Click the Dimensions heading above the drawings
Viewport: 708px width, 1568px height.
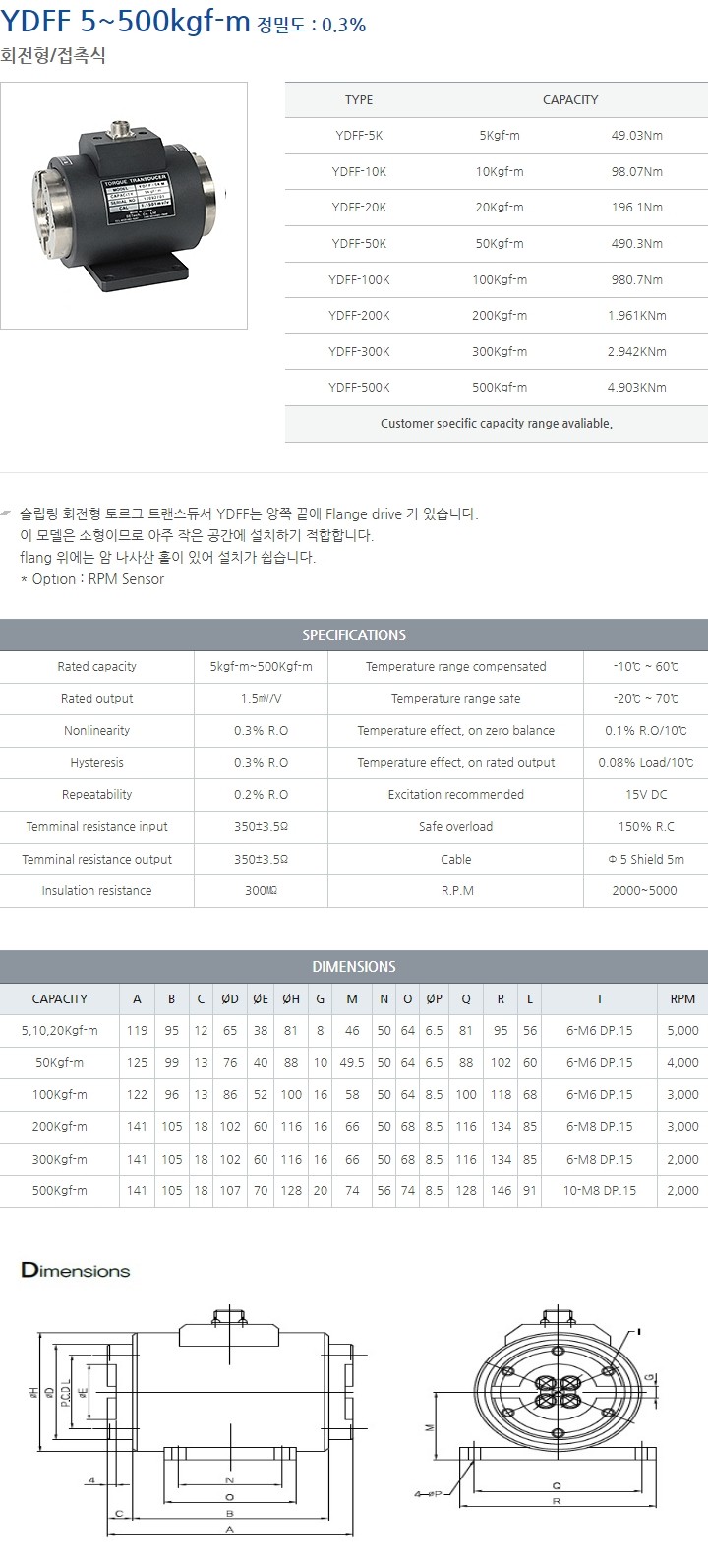[76, 1271]
